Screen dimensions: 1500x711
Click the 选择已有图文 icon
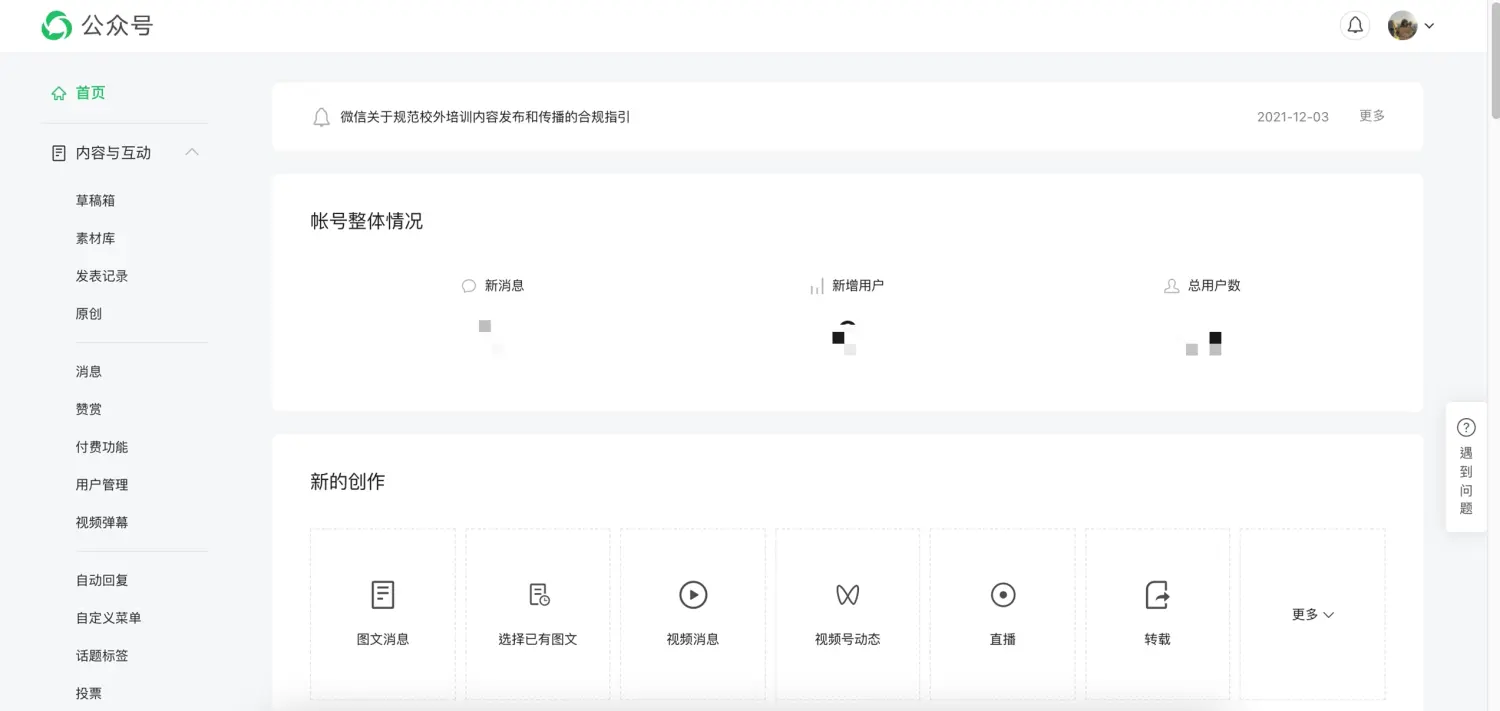point(537,593)
